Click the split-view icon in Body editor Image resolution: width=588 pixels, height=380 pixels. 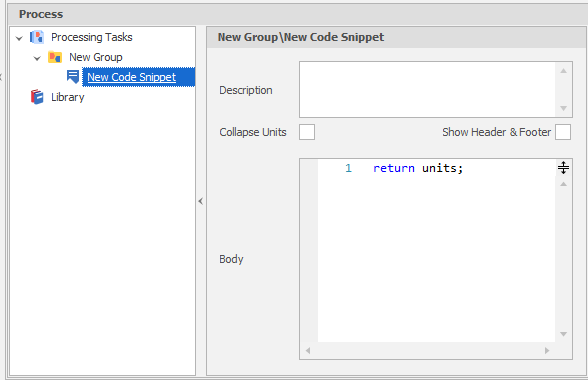click(x=563, y=167)
